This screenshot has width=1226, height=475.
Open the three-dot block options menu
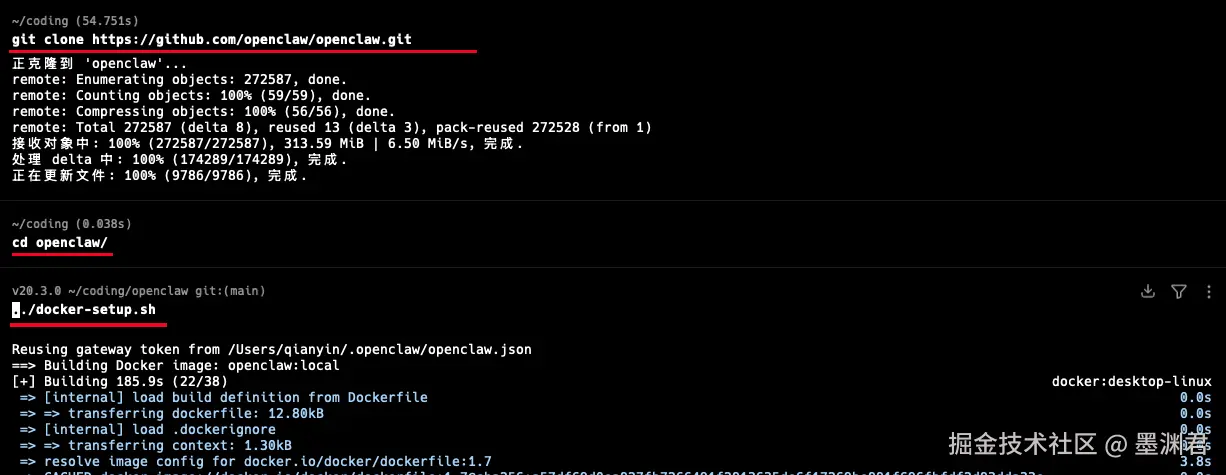(x=1206, y=291)
